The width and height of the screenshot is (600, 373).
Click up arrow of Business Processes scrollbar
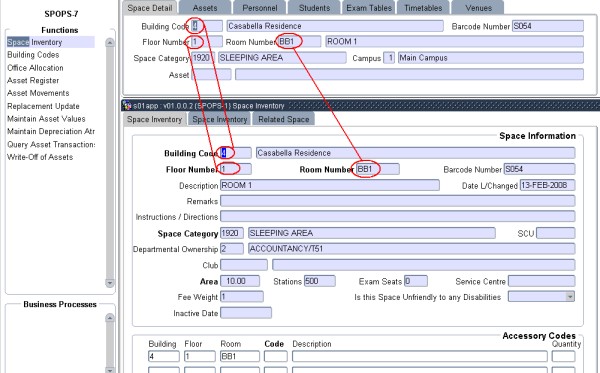110,318
